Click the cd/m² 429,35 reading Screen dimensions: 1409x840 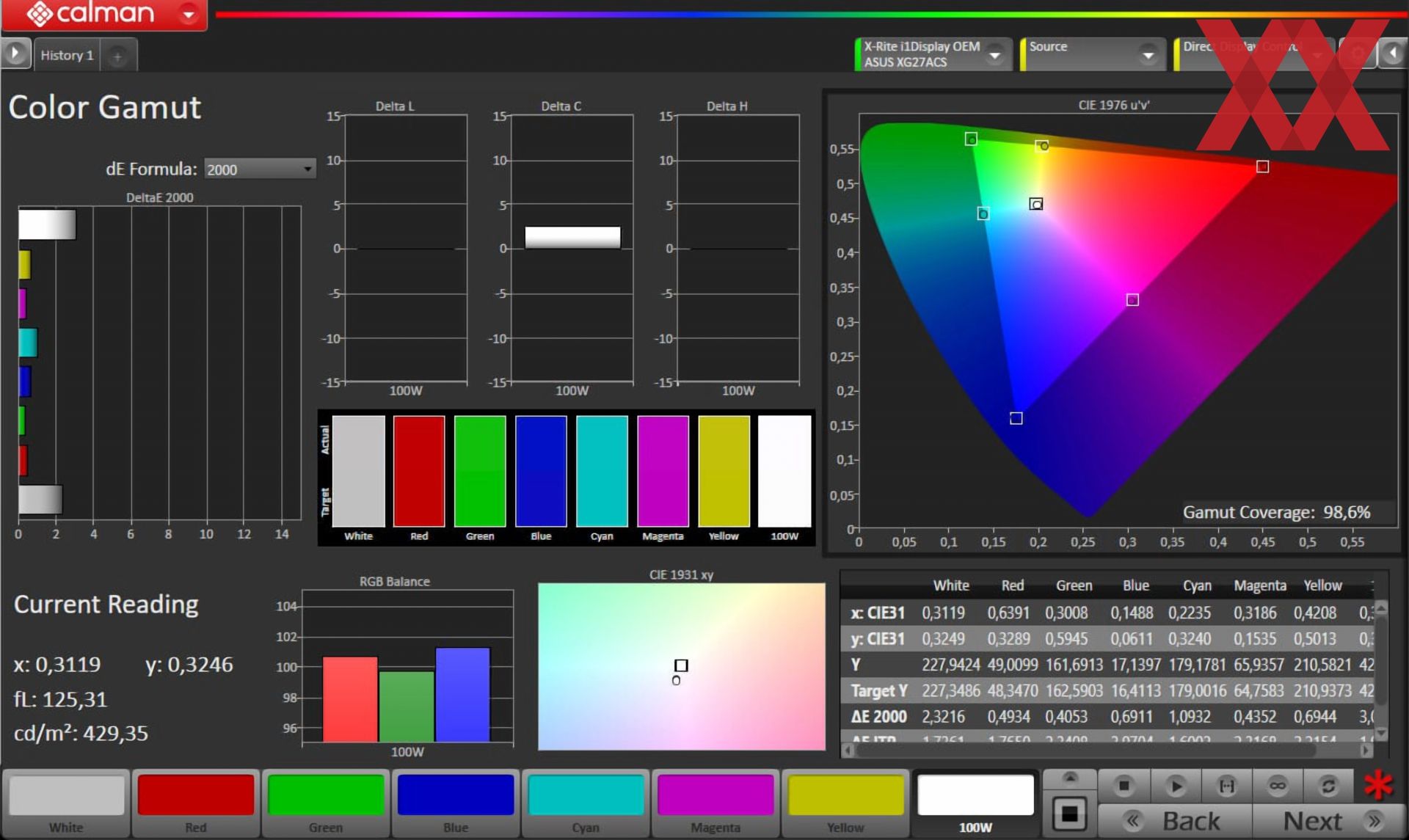tap(81, 733)
